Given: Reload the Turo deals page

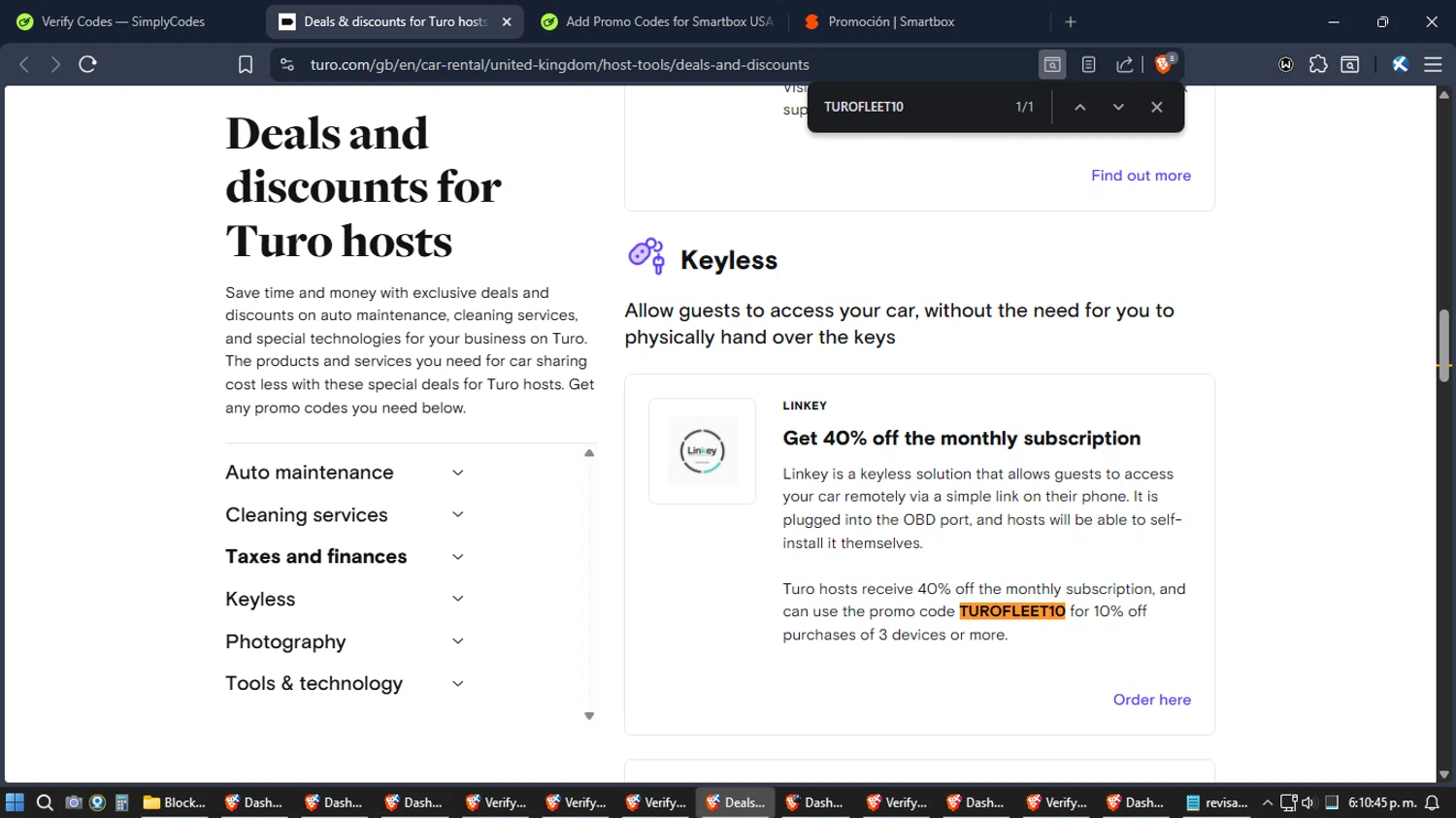Looking at the screenshot, I should pyautogui.click(x=87, y=64).
